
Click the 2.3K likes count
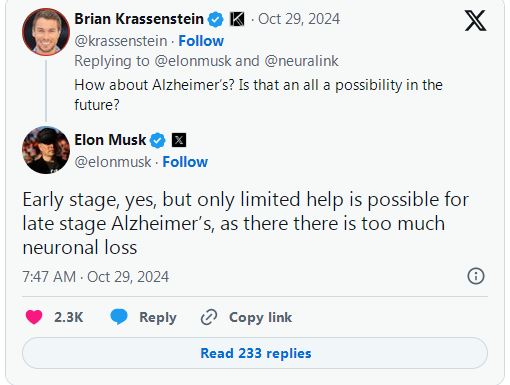[69, 317]
